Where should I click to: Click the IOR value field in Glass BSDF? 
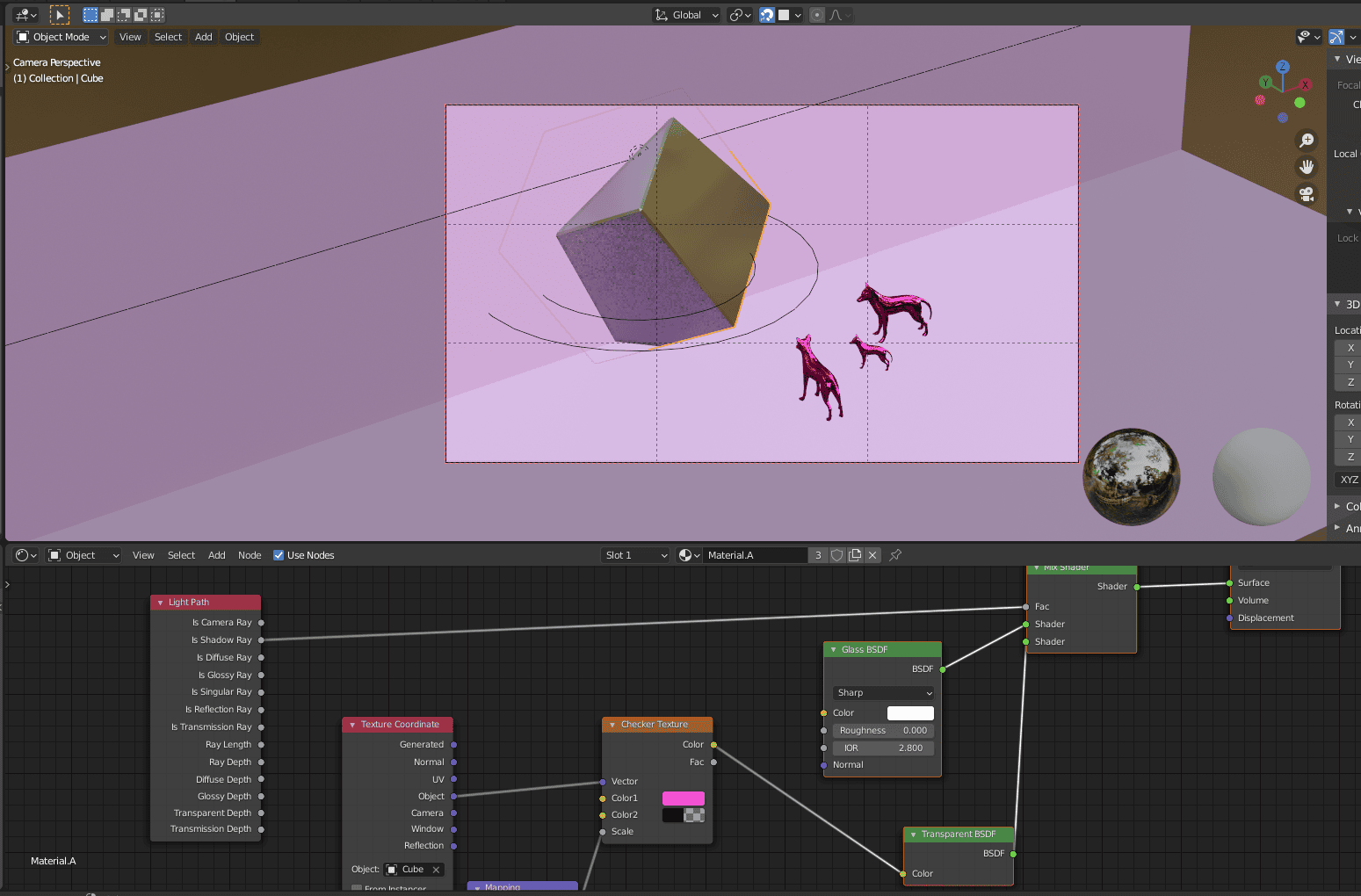[x=883, y=748]
